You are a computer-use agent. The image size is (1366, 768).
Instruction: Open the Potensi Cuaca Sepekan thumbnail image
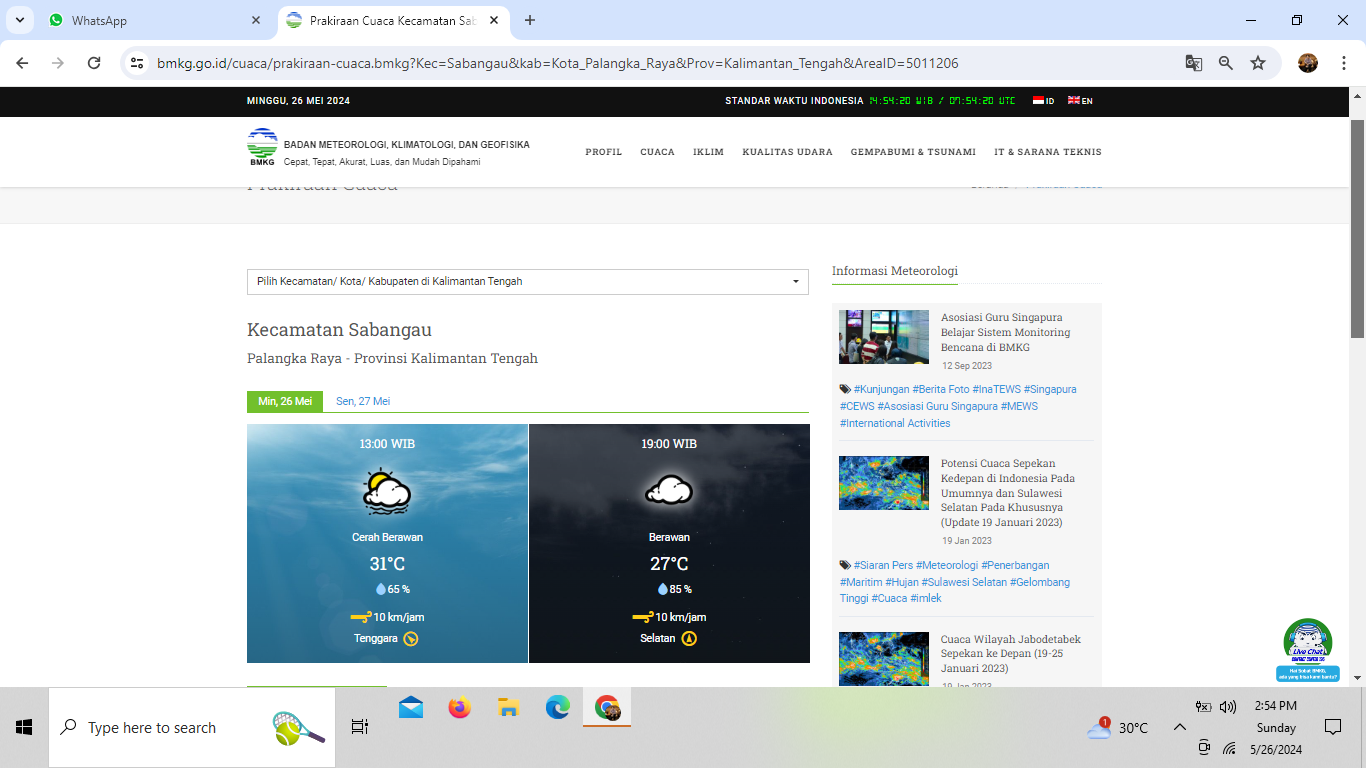tap(884, 483)
